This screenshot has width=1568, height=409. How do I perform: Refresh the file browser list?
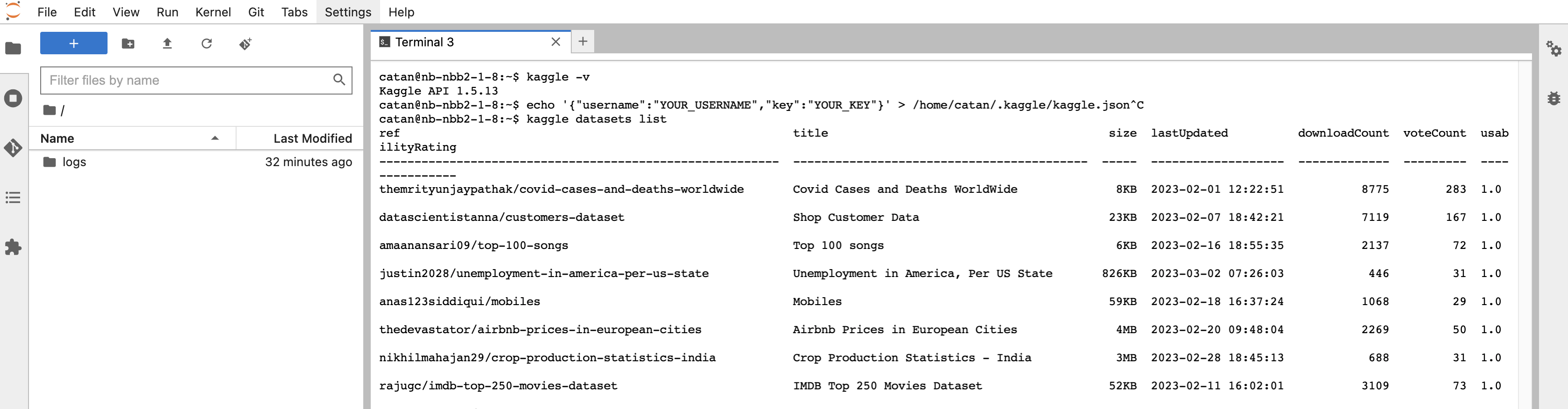coord(206,43)
